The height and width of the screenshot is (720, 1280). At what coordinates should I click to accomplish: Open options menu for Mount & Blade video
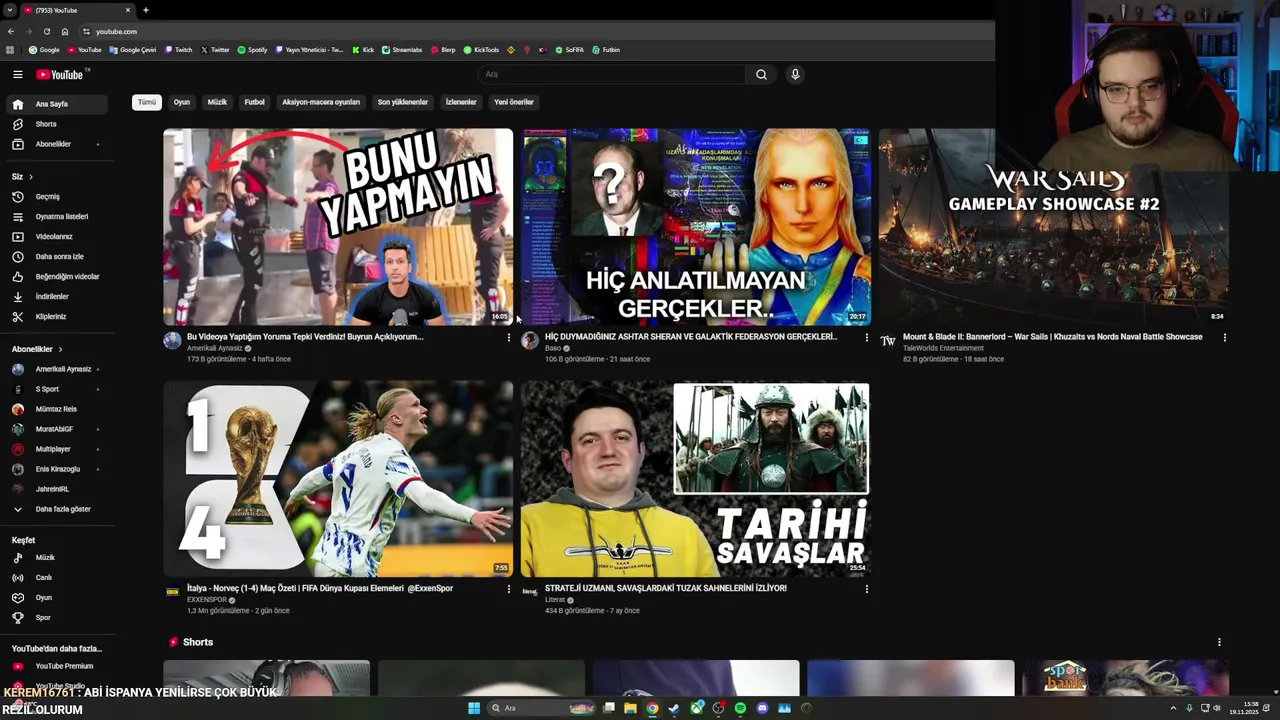pyautogui.click(x=1224, y=338)
